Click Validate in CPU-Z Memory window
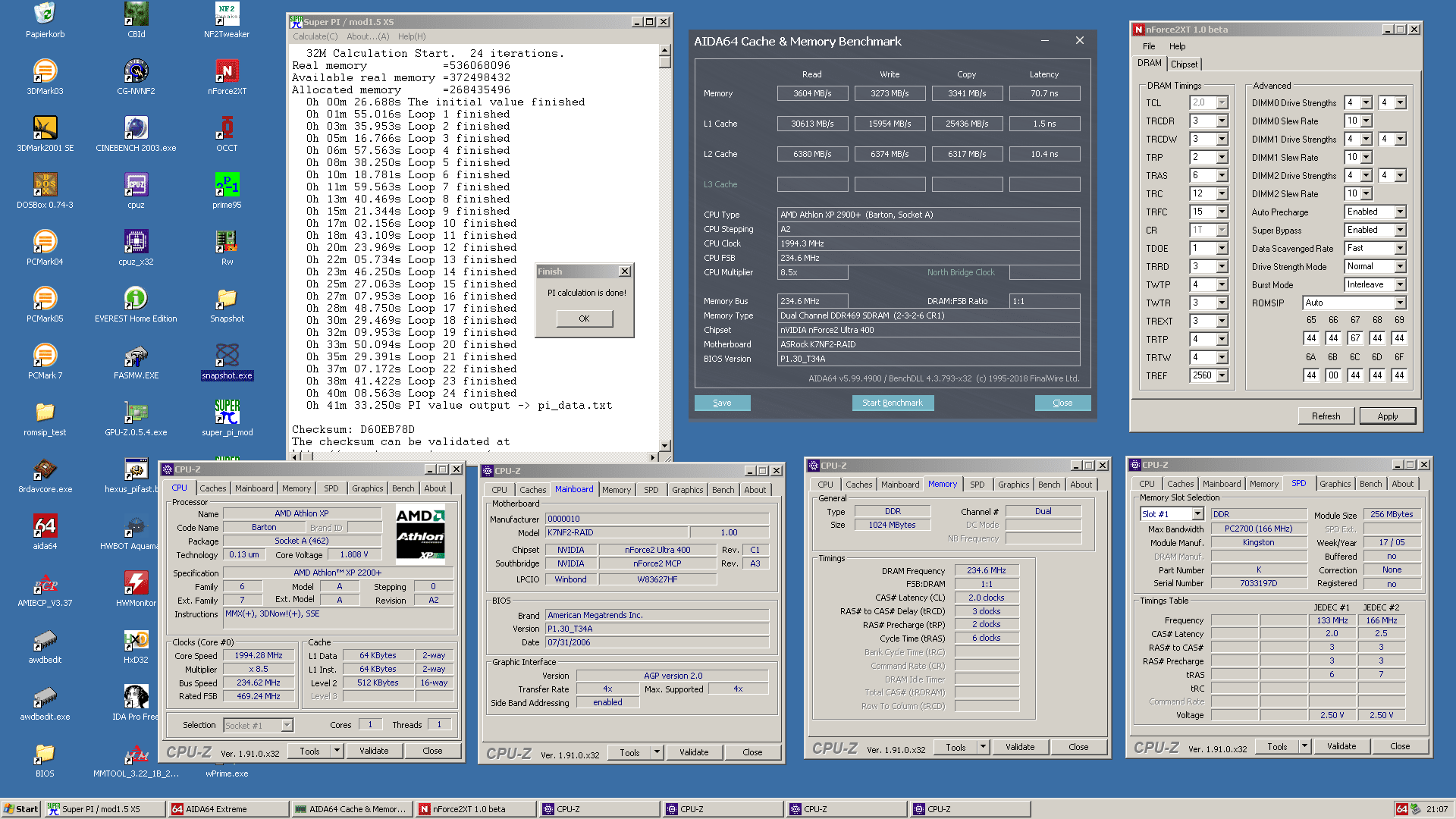The width and height of the screenshot is (1456, 819). [x=1020, y=747]
